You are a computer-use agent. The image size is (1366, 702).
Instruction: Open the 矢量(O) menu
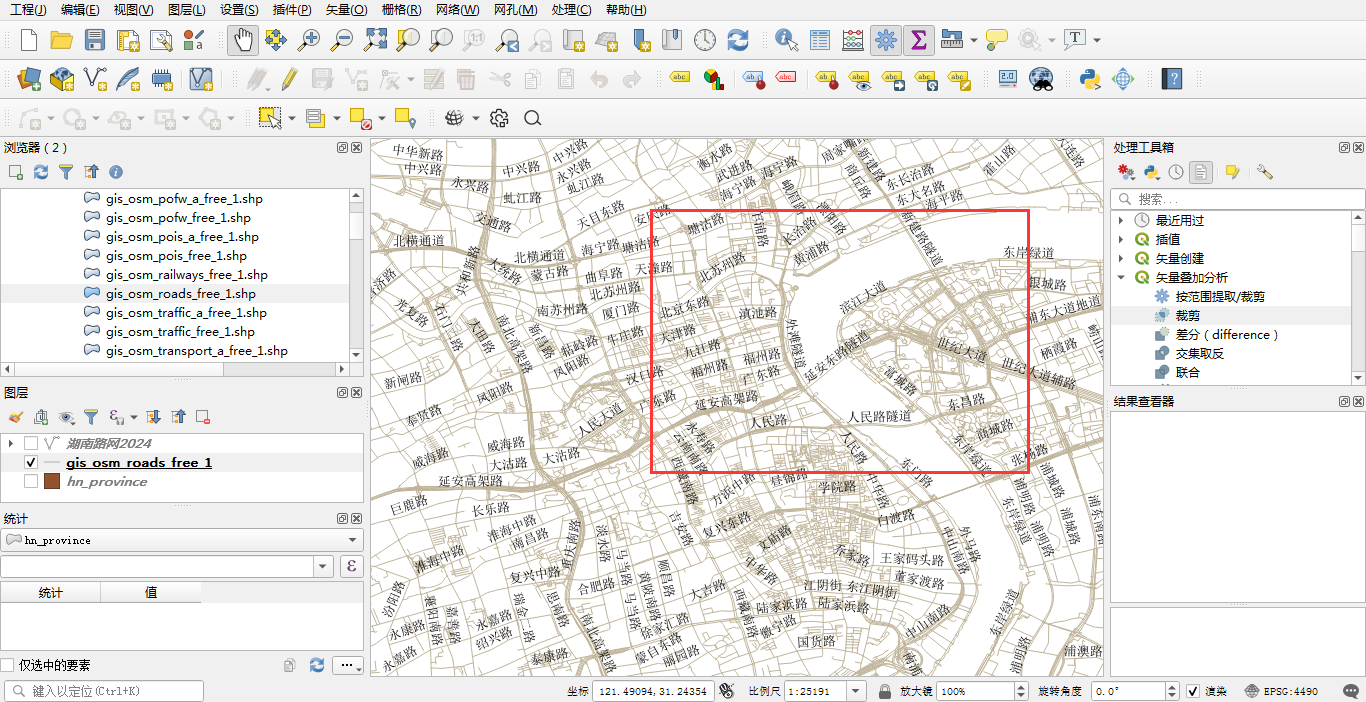pyautogui.click(x=346, y=10)
